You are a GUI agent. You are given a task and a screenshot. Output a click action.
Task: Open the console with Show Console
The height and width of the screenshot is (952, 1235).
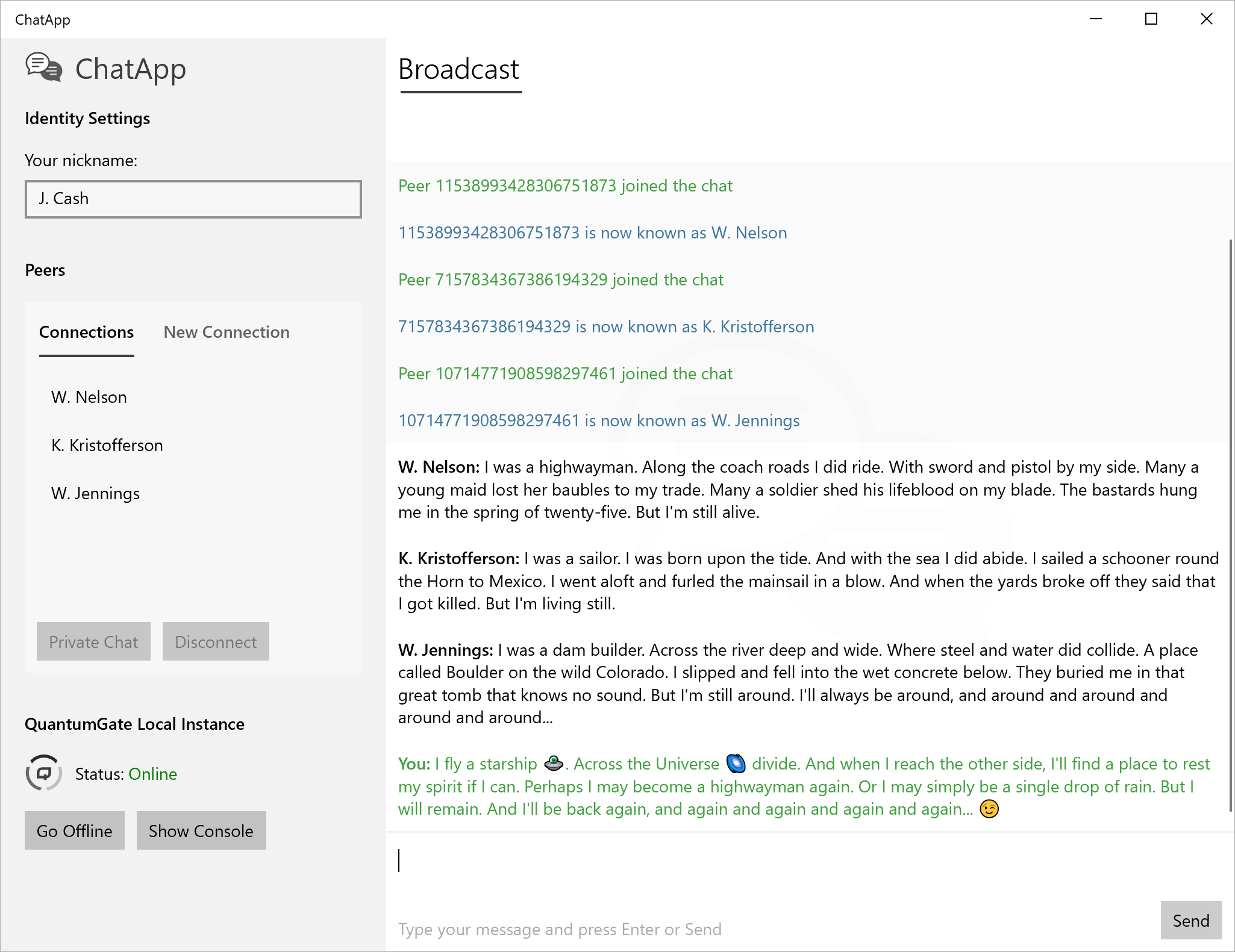point(201,830)
